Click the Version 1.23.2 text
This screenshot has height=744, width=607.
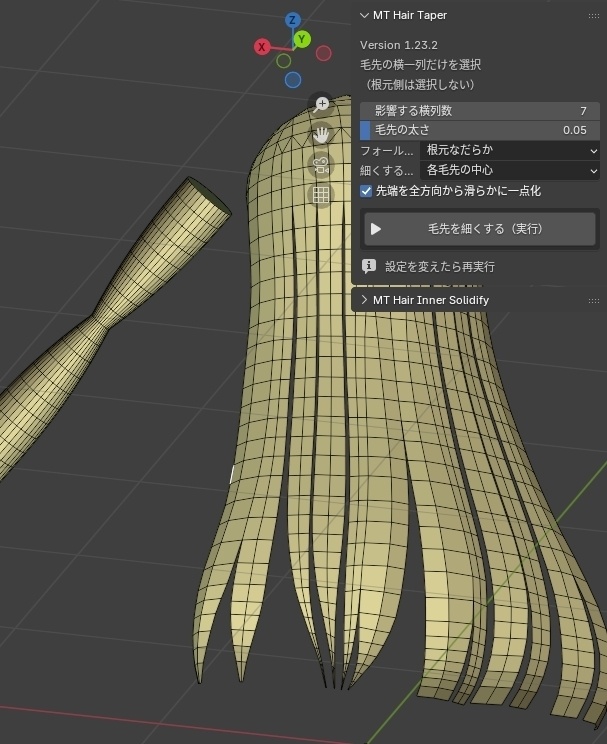point(399,45)
